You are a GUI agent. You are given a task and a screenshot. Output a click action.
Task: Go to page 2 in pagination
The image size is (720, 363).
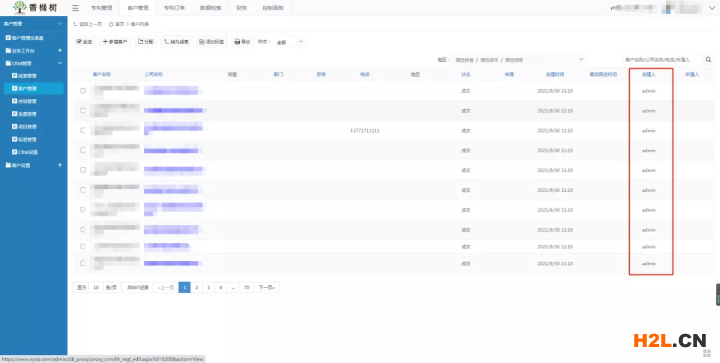click(197, 287)
